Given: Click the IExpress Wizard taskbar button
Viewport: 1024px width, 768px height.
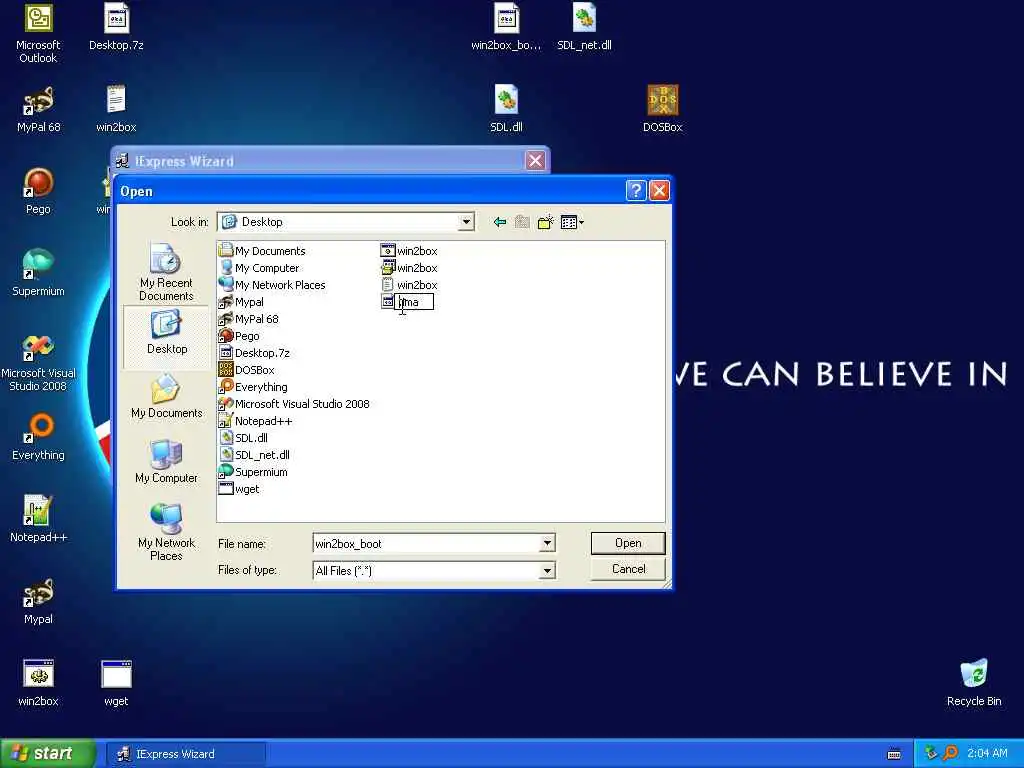Looking at the screenshot, I should pyautogui.click(x=185, y=754).
